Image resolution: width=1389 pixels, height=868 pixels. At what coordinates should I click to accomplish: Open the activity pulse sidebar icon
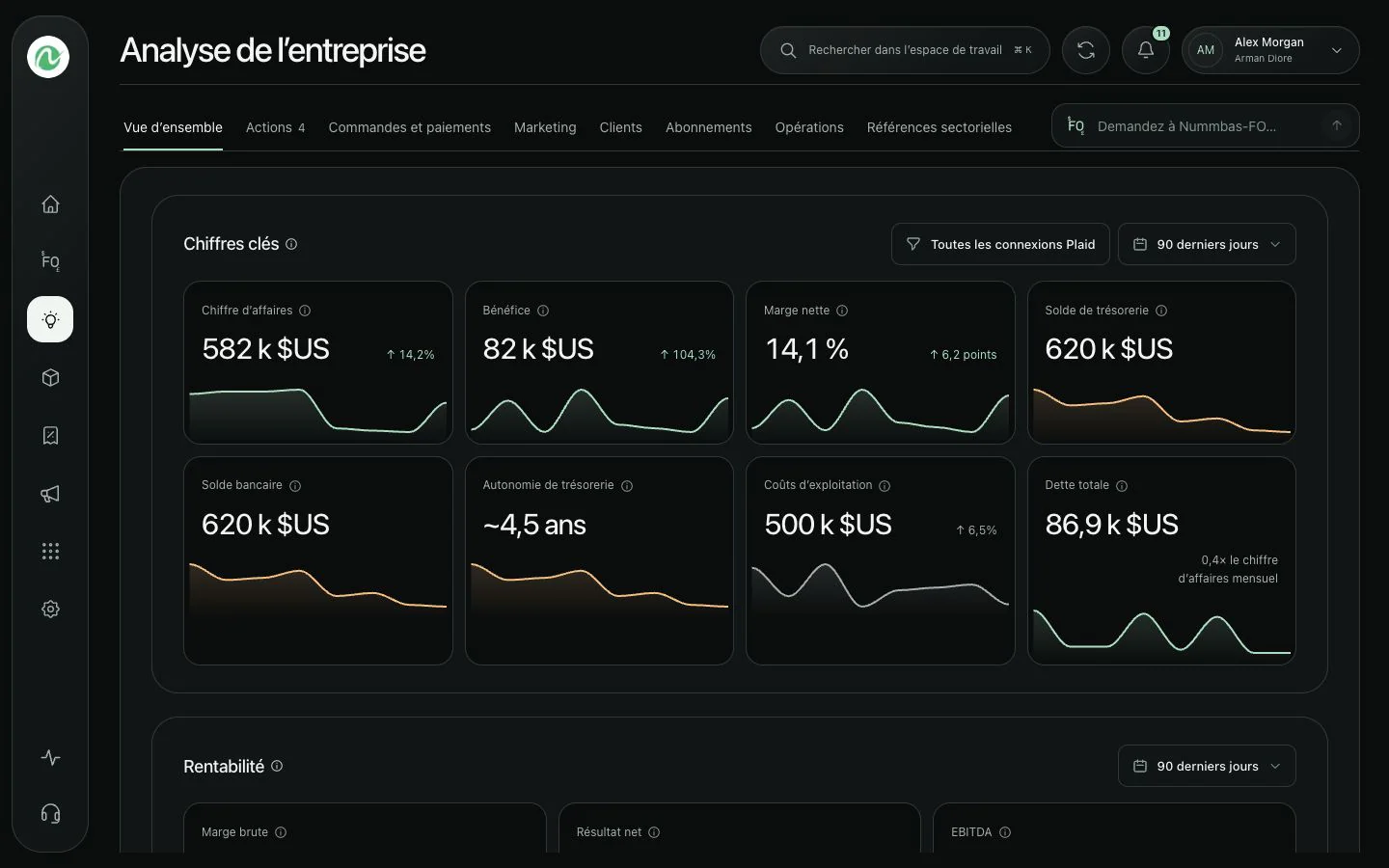(50, 758)
